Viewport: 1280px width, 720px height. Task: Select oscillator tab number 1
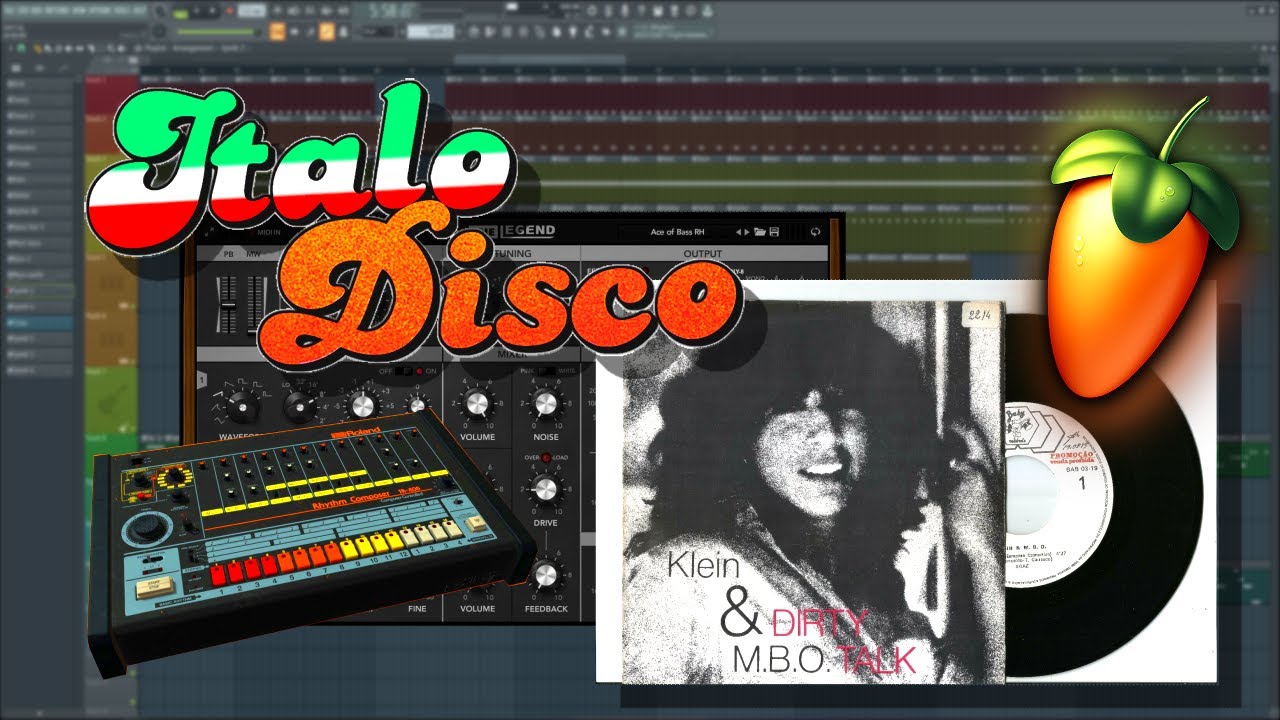pos(202,380)
